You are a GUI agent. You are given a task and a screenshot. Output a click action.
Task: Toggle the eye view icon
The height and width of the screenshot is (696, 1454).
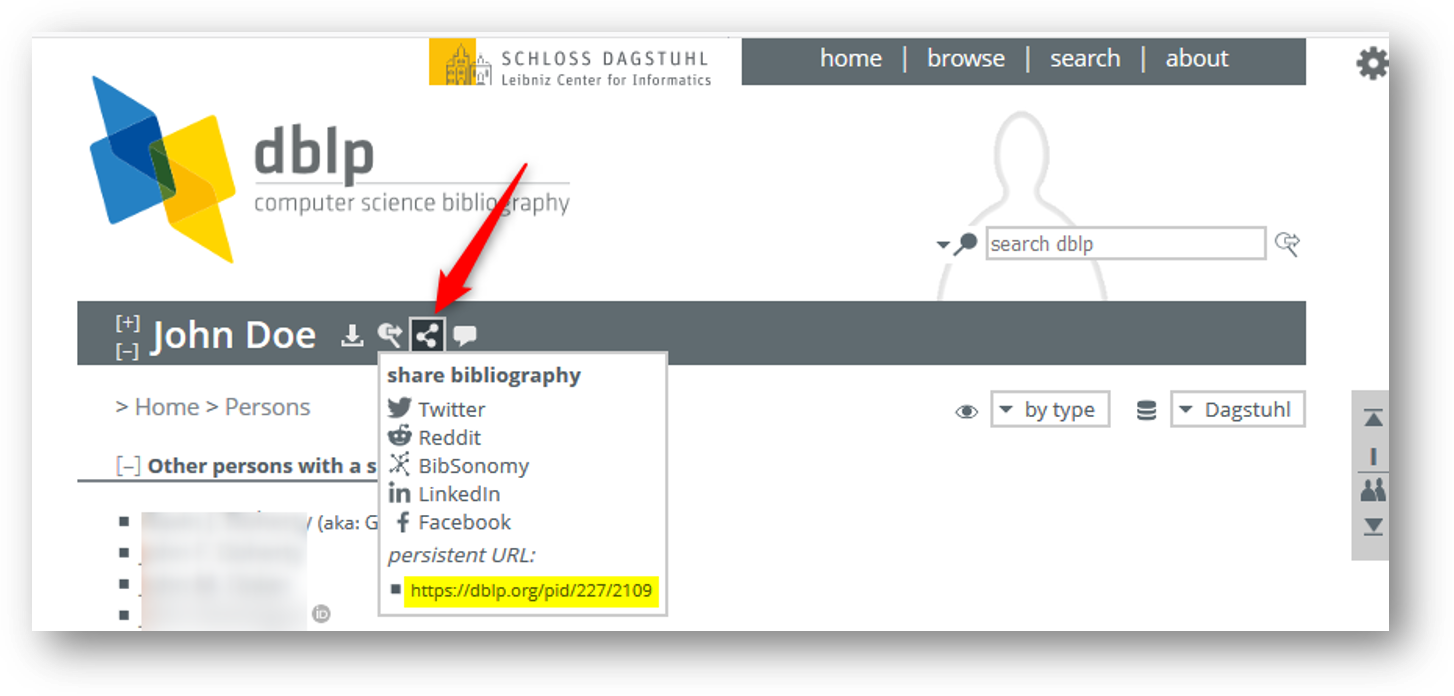point(966,411)
